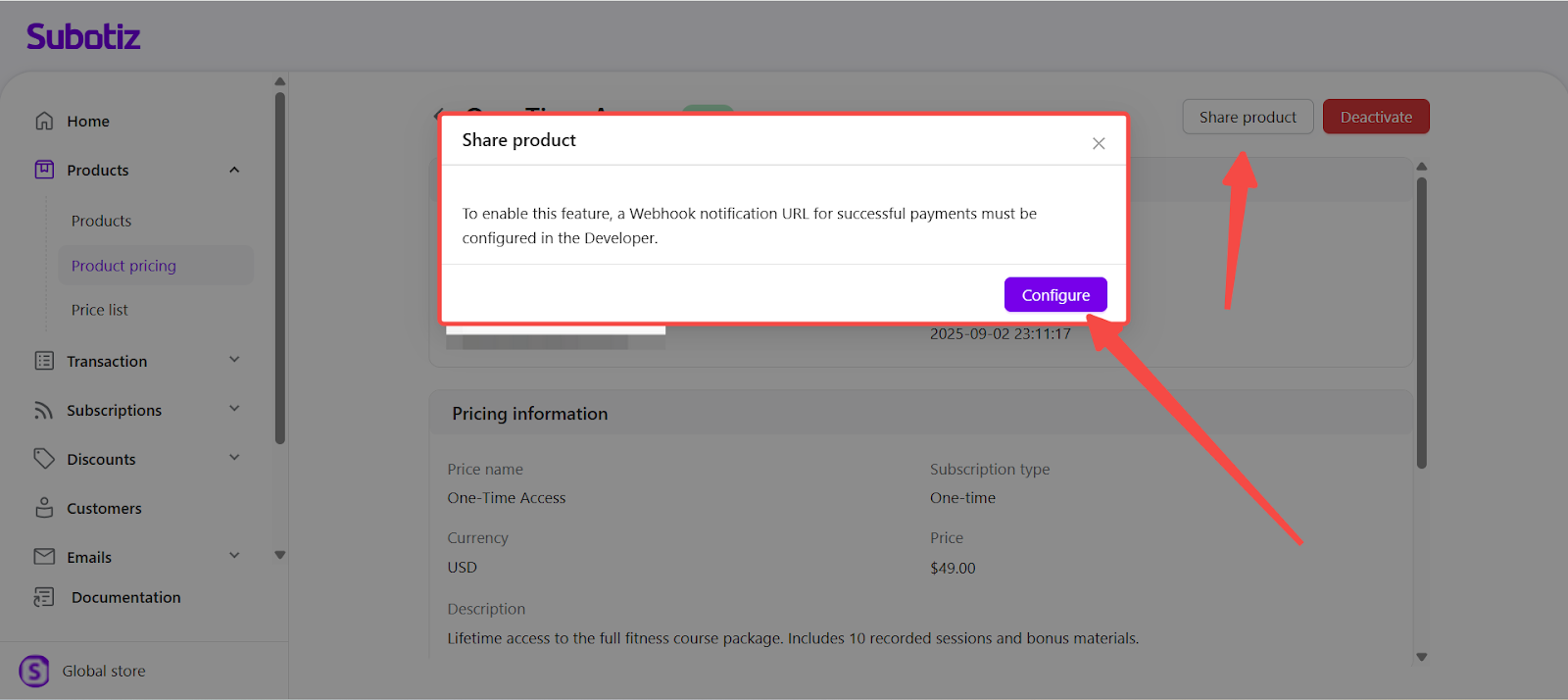Expand the Subscriptions menu chevron
The image size is (1568, 700).
(234, 409)
